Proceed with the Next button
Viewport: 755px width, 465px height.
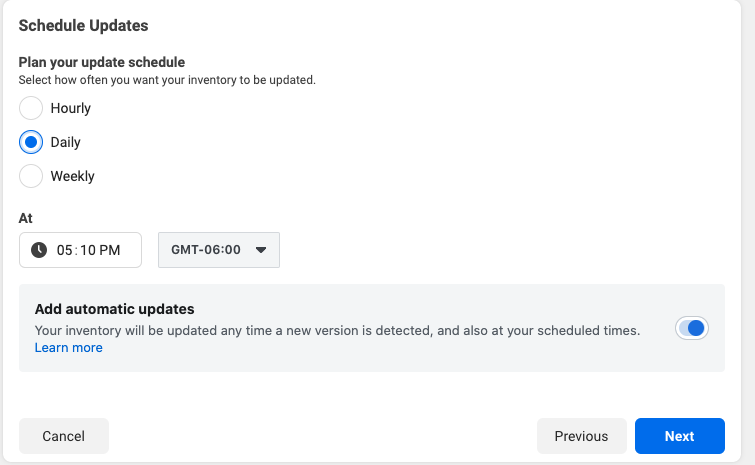click(679, 436)
